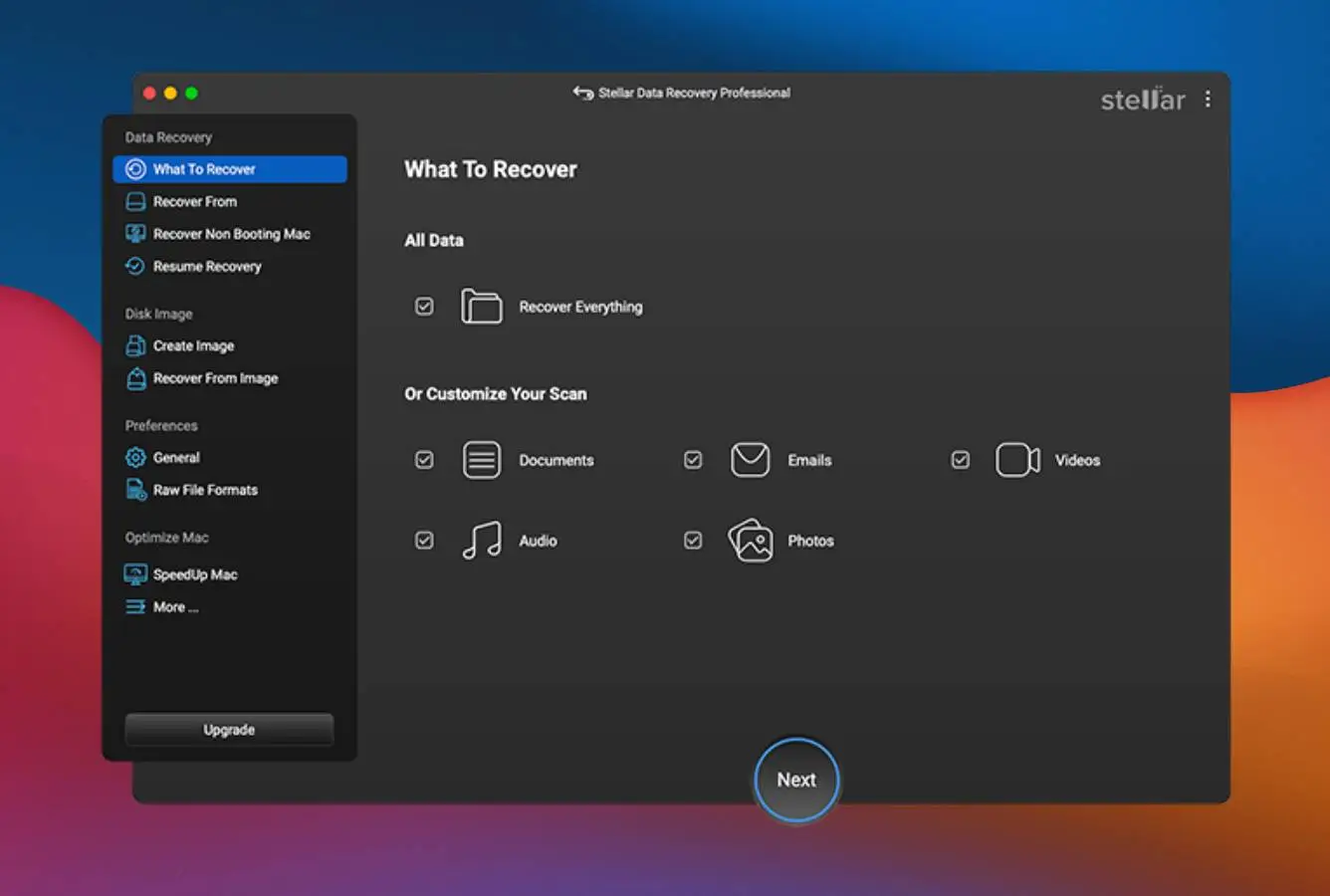Viewport: 1330px width, 896px height.
Task: Click the Recover From Image icon
Action: (135, 378)
